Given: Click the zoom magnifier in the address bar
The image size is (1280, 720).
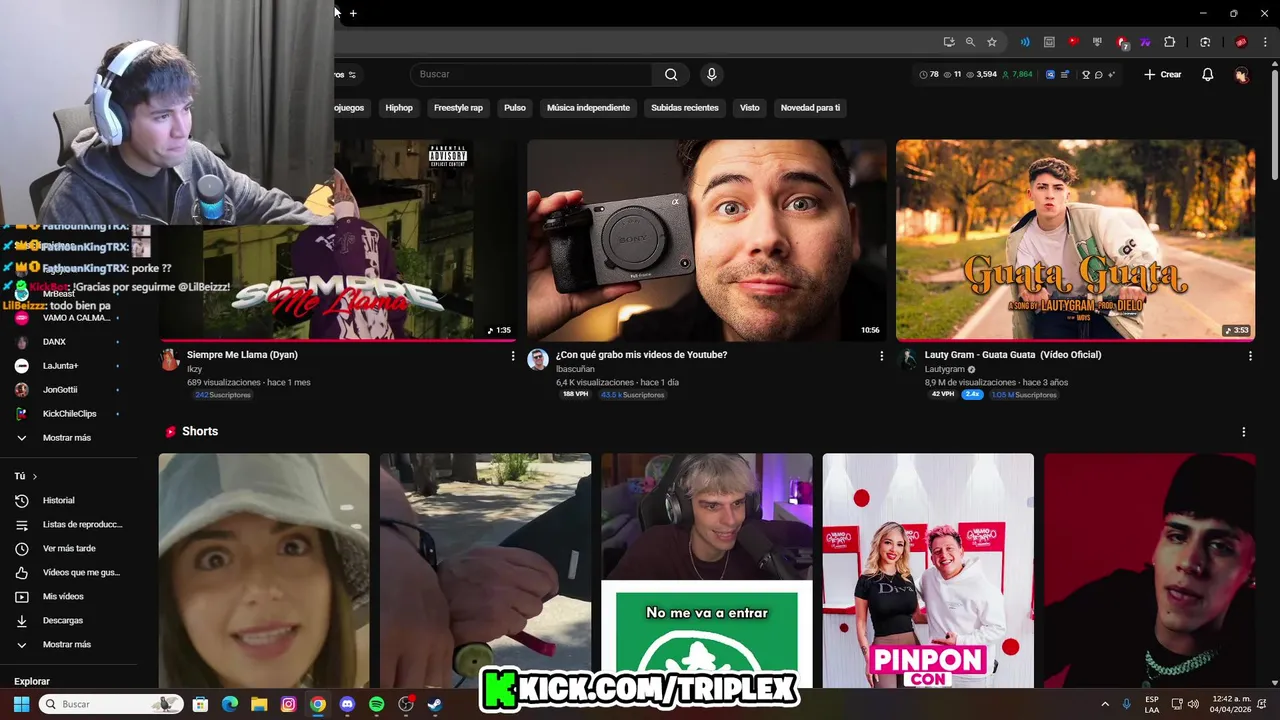Looking at the screenshot, I should pyautogui.click(x=970, y=42).
